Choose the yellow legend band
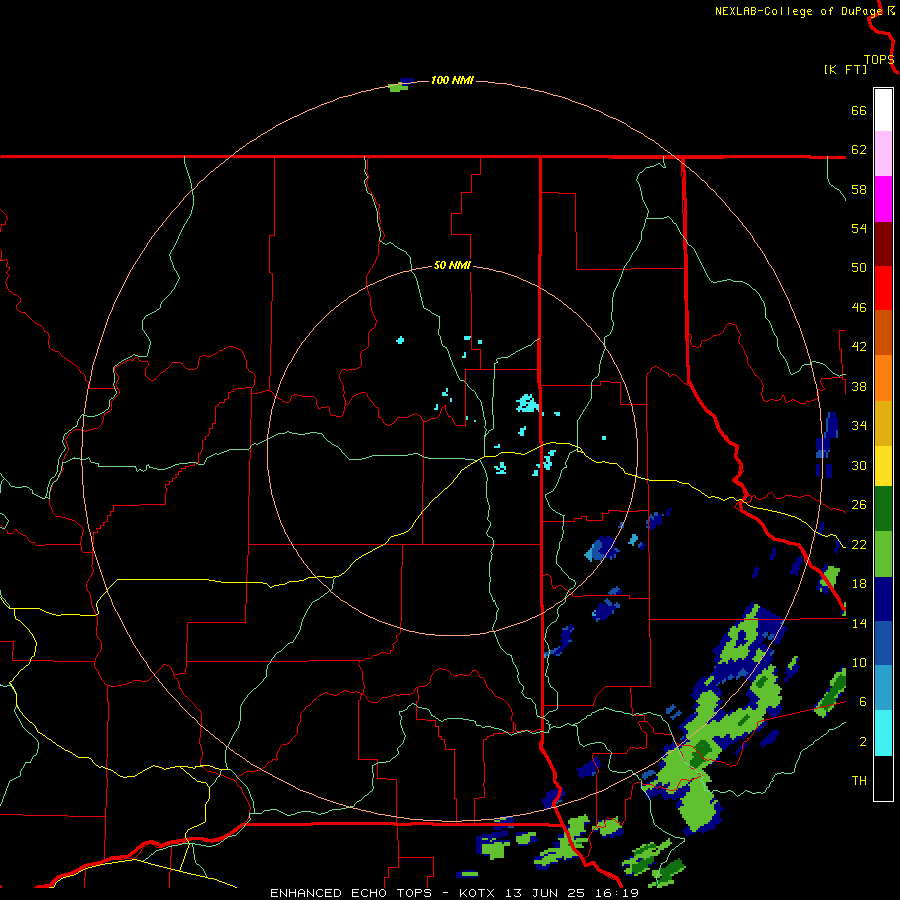This screenshot has height=900, width=900. (883, 466)
